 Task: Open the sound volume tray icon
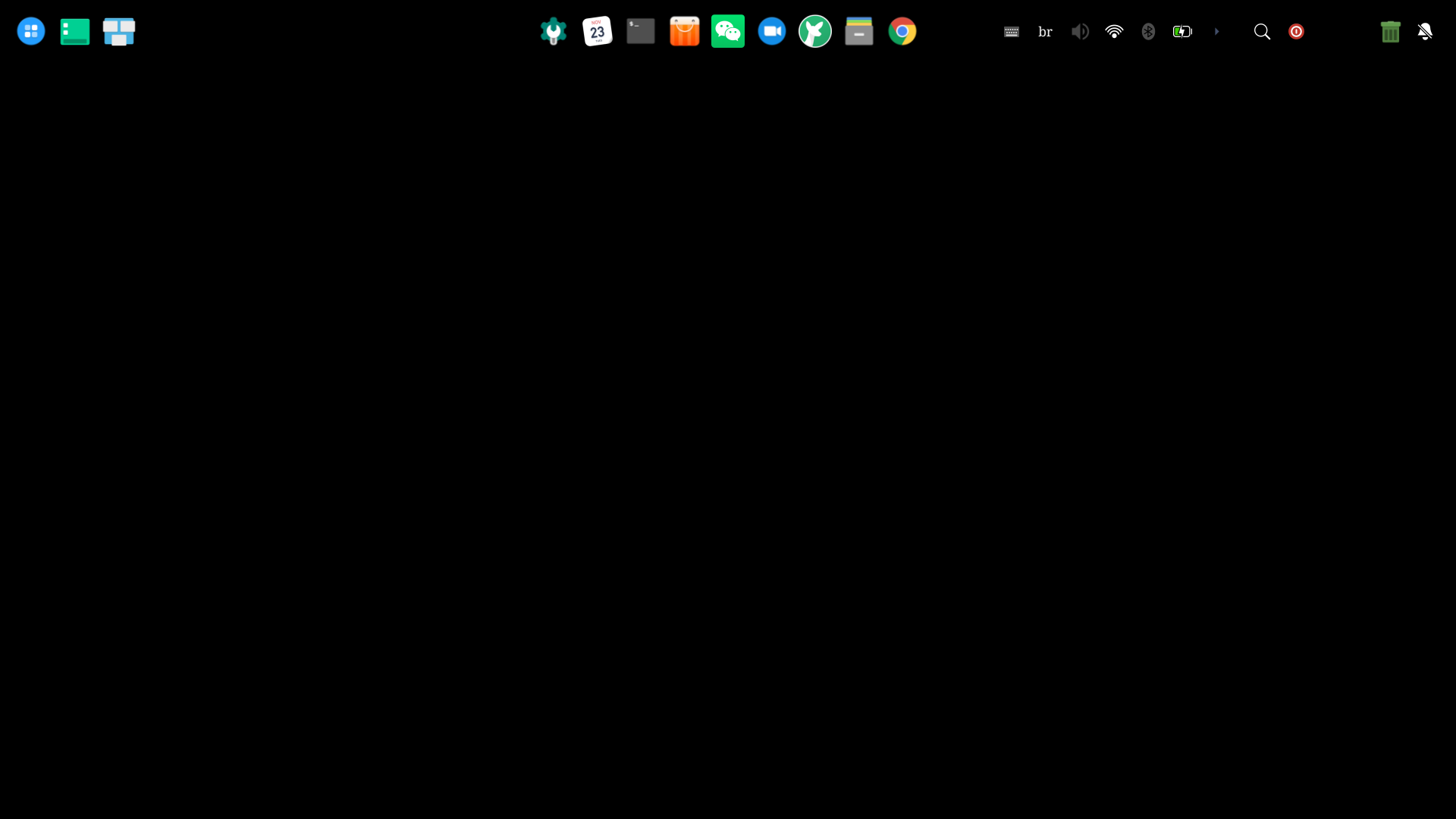coord(1080,31)
